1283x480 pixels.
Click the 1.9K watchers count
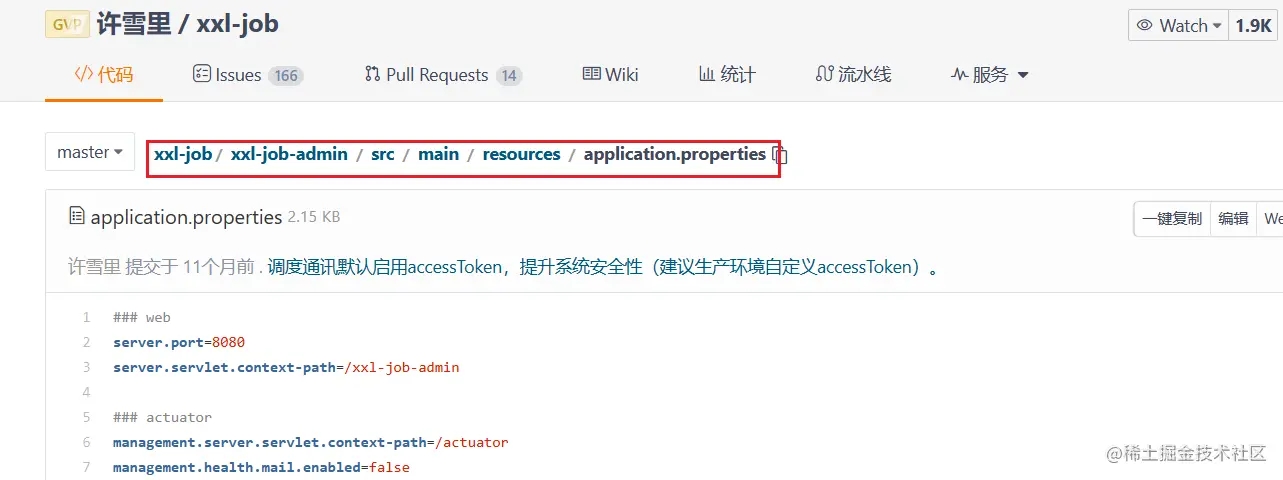[x=1253, y=26]
